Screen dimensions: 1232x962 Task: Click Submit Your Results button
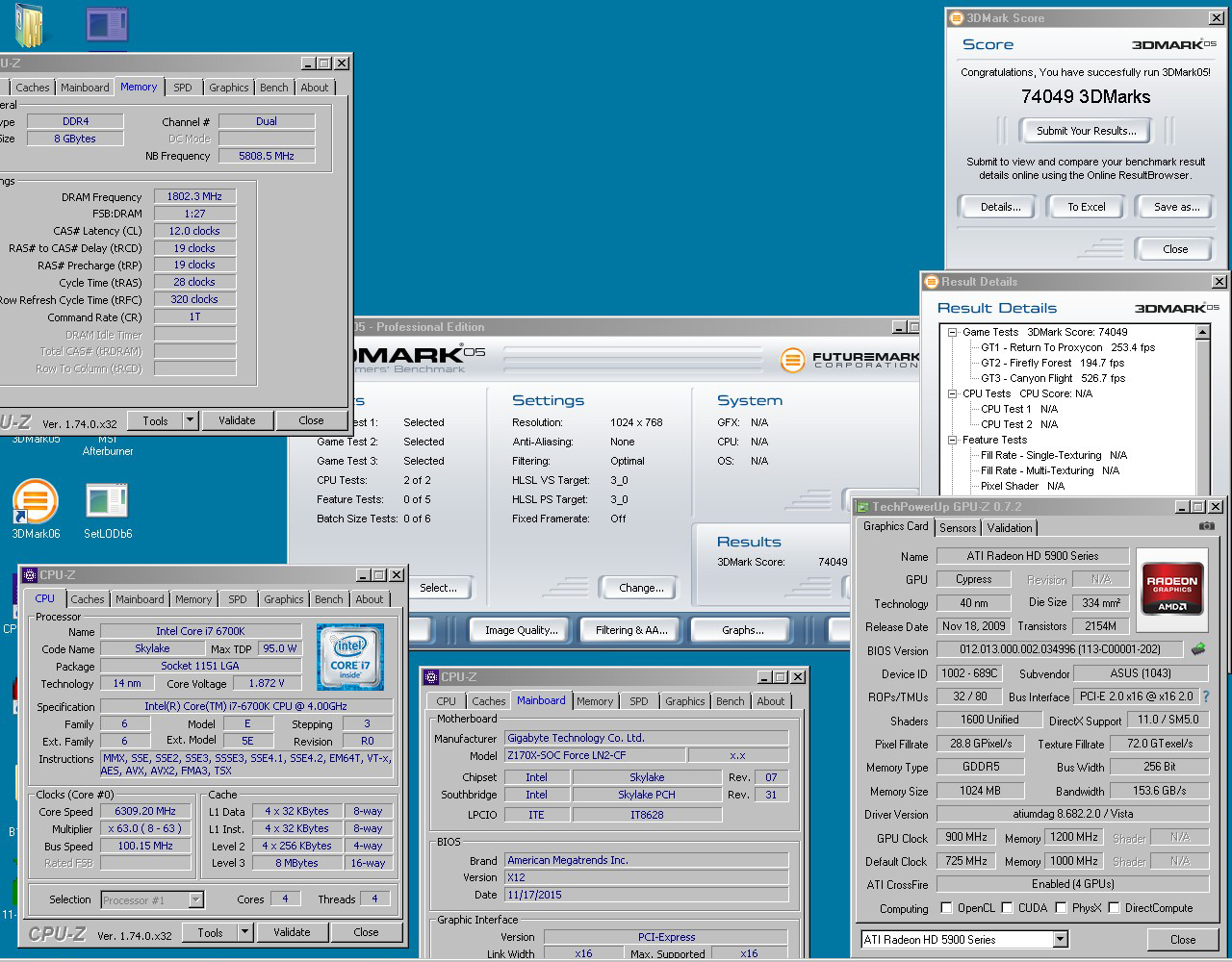pos(1086,131)
